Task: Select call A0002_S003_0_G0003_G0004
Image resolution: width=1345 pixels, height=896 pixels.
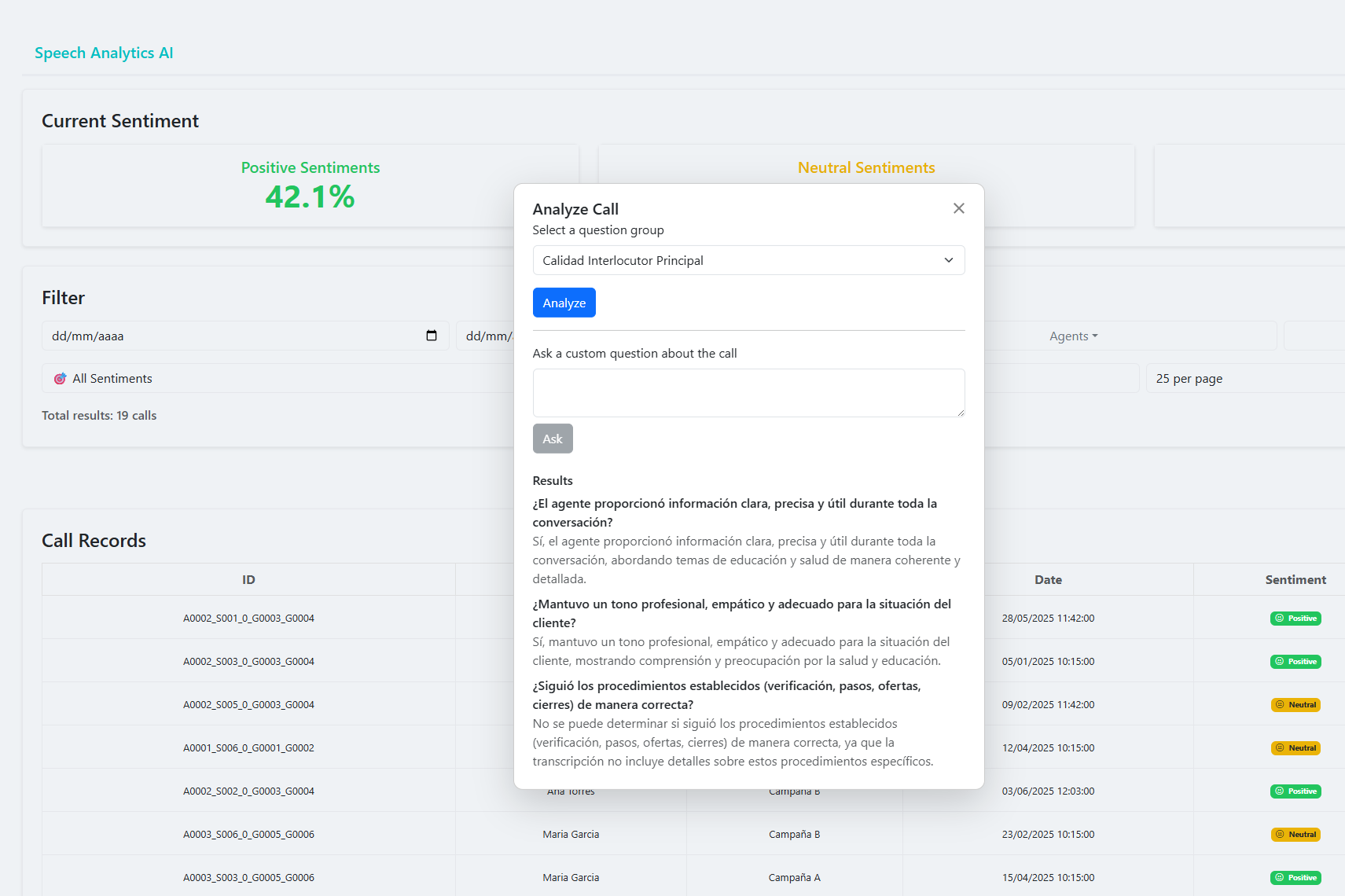Action: pos(248,661)
